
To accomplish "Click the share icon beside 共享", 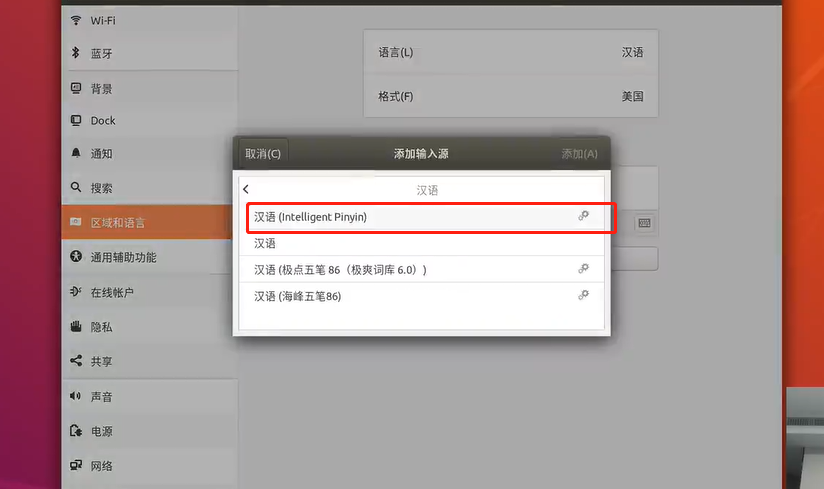I will 76,360.
